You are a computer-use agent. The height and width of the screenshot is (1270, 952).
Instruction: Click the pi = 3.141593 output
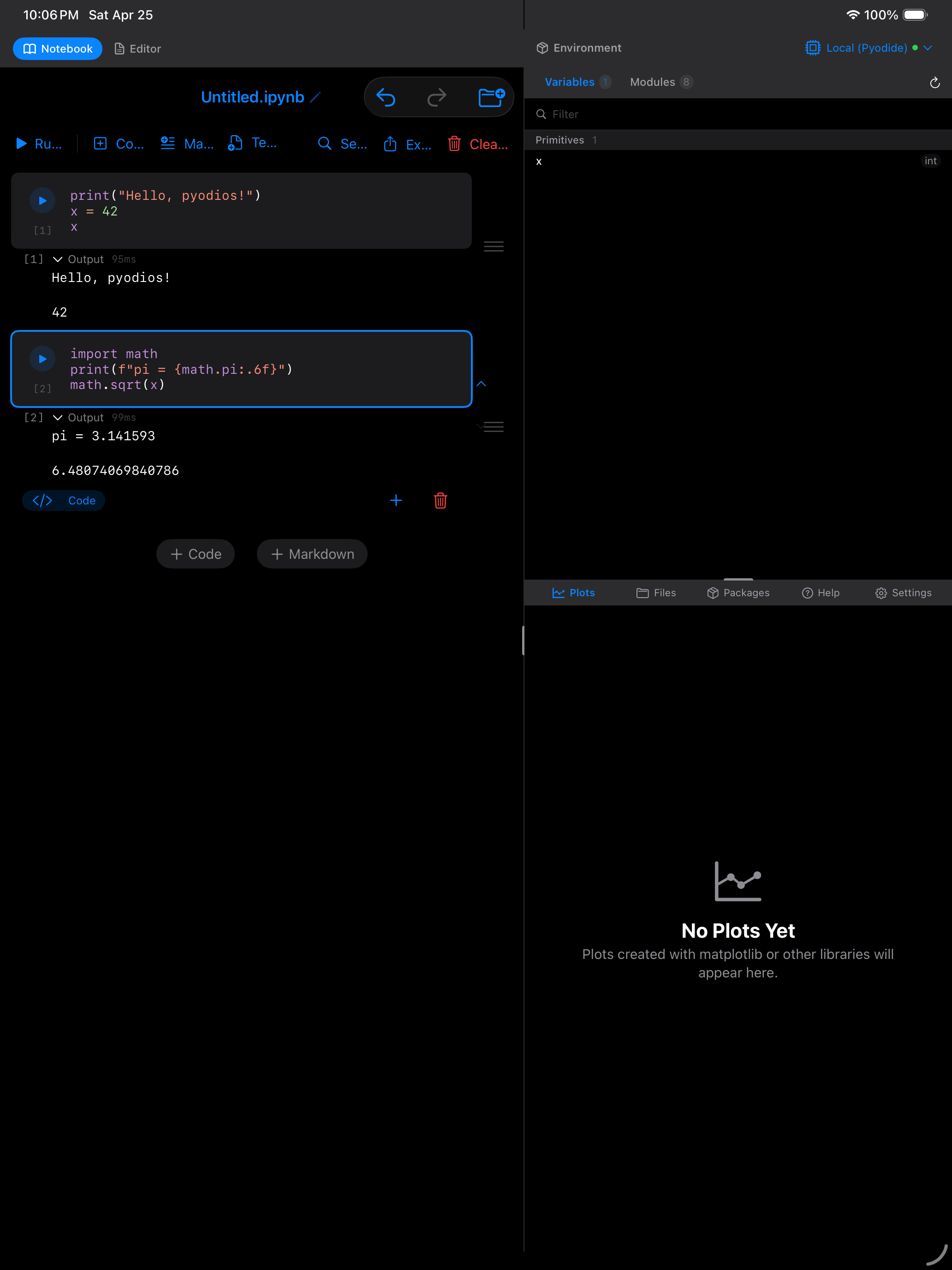click(x=103, y=437)
